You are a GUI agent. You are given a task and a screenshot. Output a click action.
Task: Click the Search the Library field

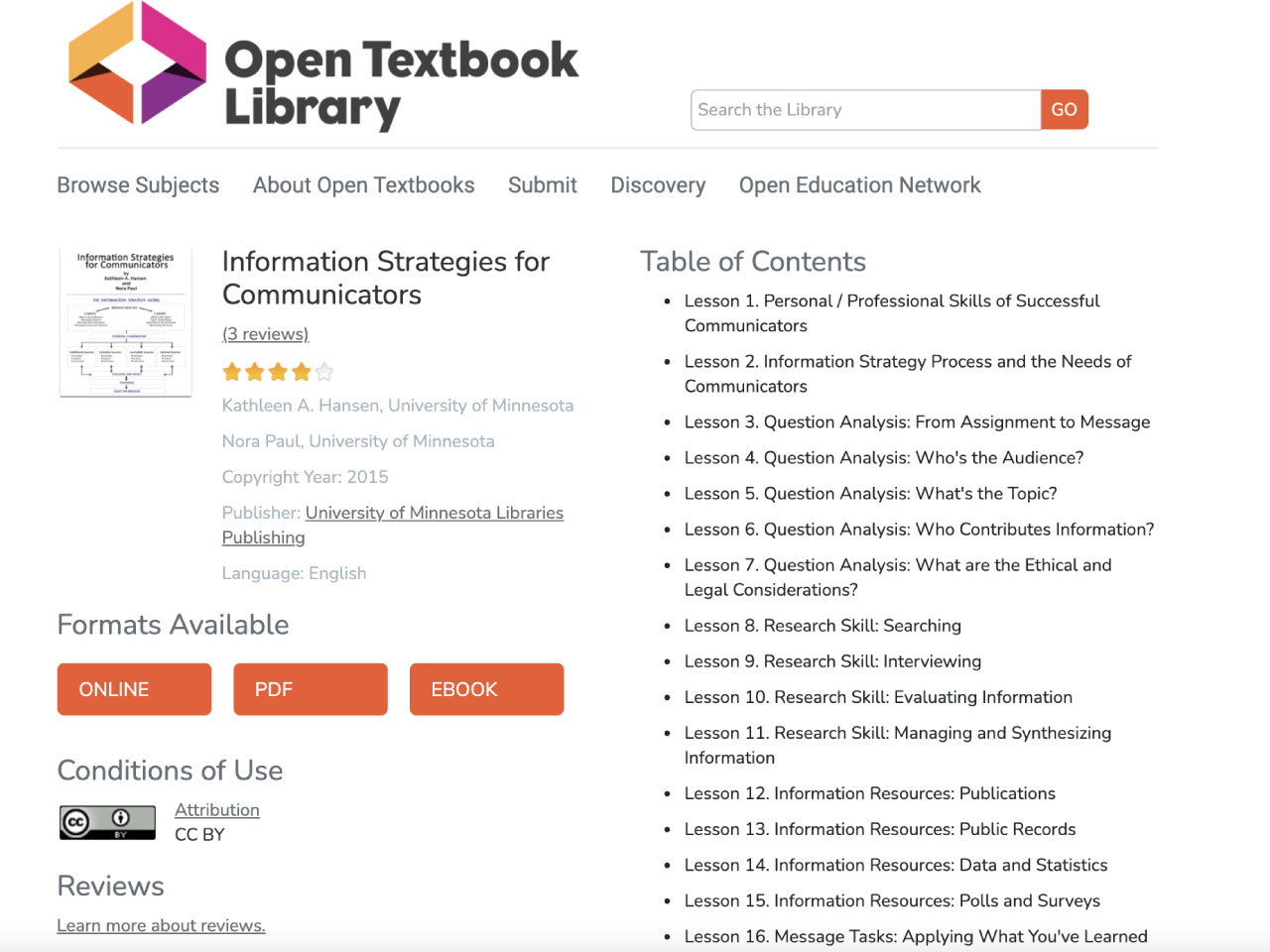click(865, 110)
